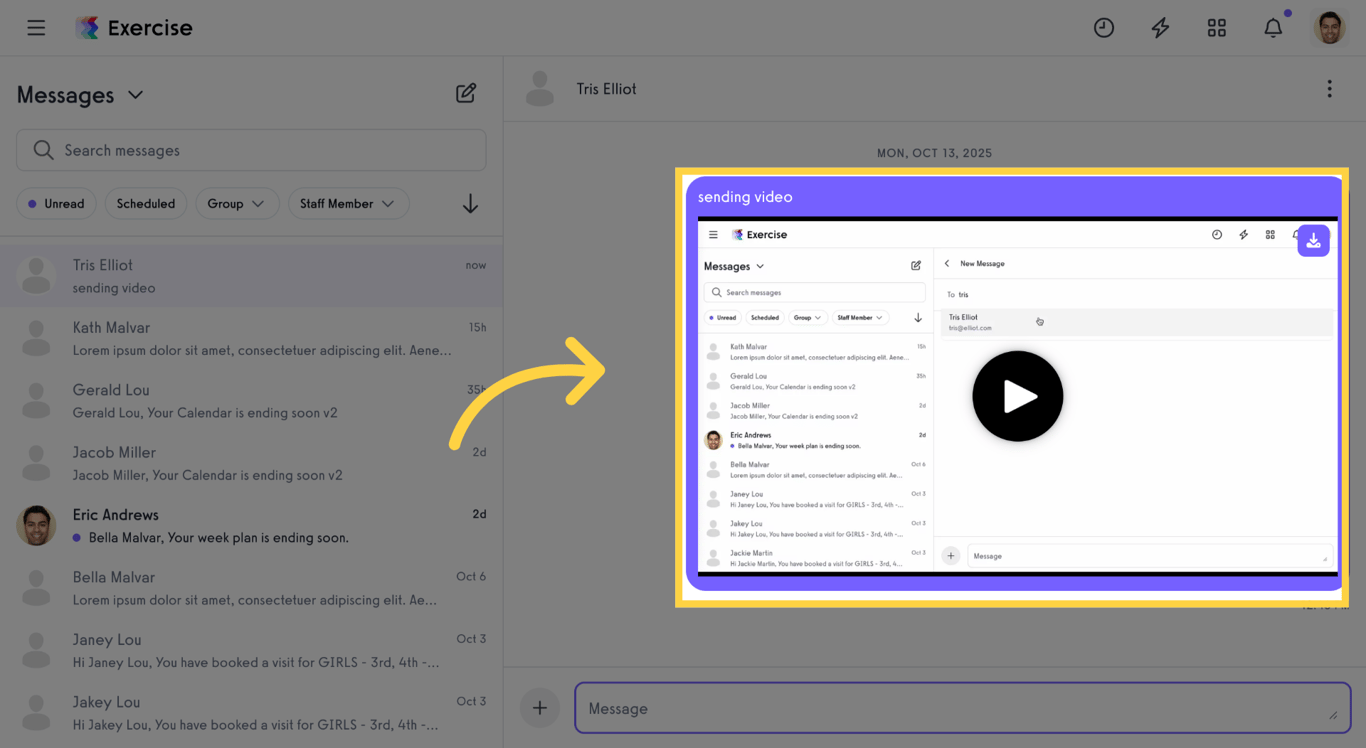Open the three-dot more options menu

[x=1329, y=89]
